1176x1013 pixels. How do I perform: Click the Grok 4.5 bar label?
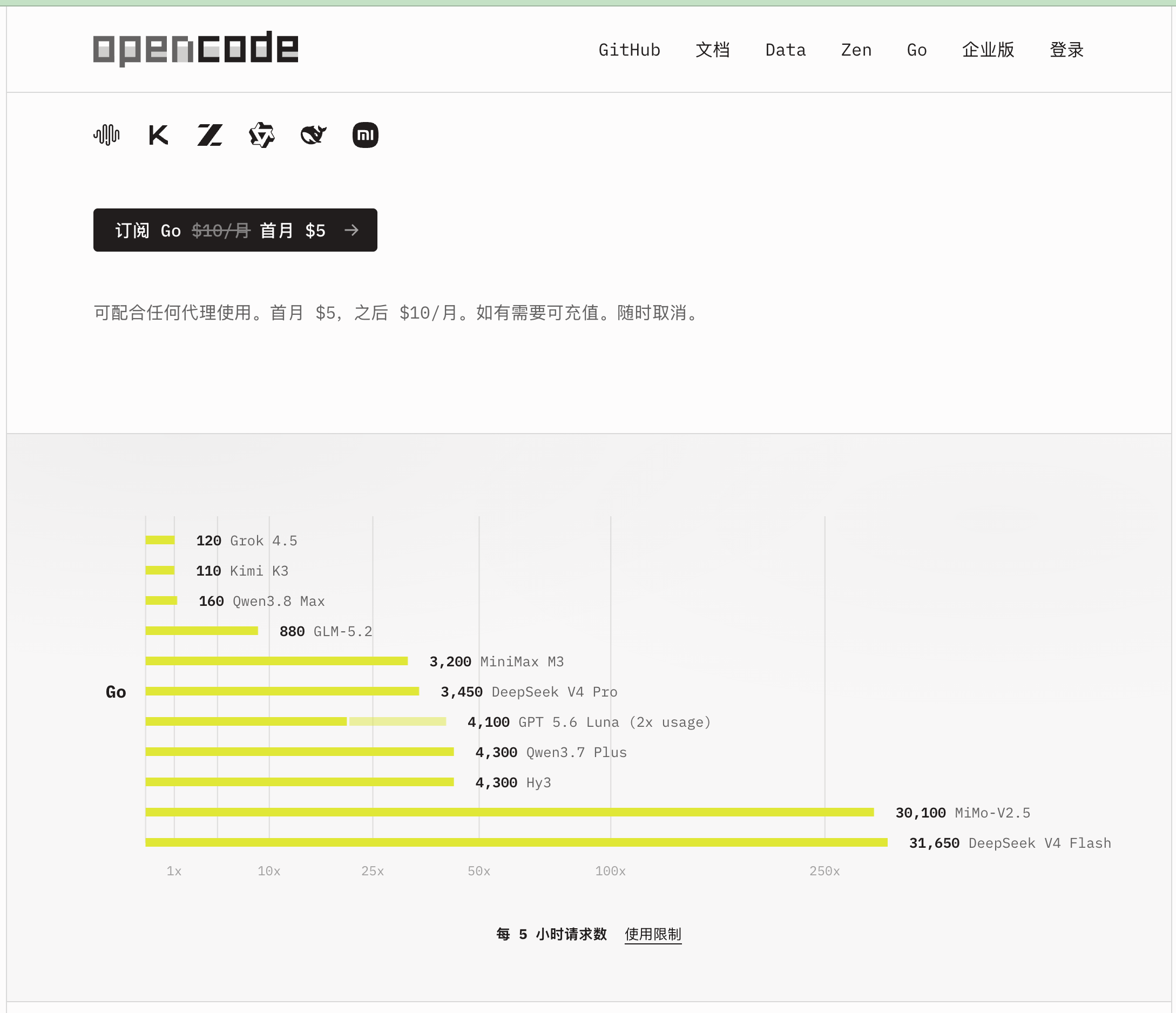(x=263, y=541)
